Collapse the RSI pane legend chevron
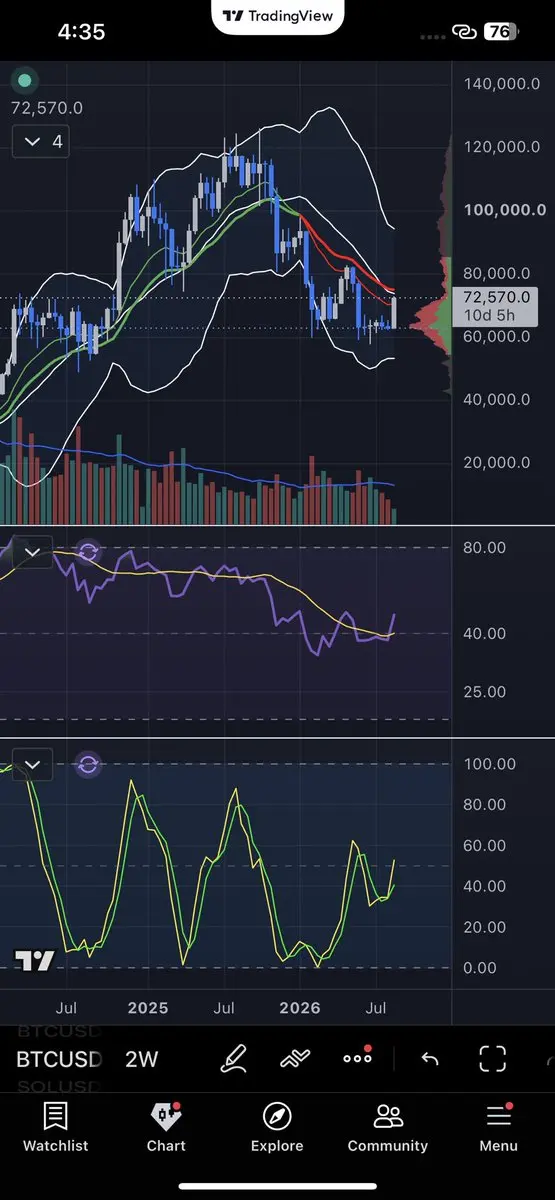This screenshot has height=1200, width=555. point(32,552)
